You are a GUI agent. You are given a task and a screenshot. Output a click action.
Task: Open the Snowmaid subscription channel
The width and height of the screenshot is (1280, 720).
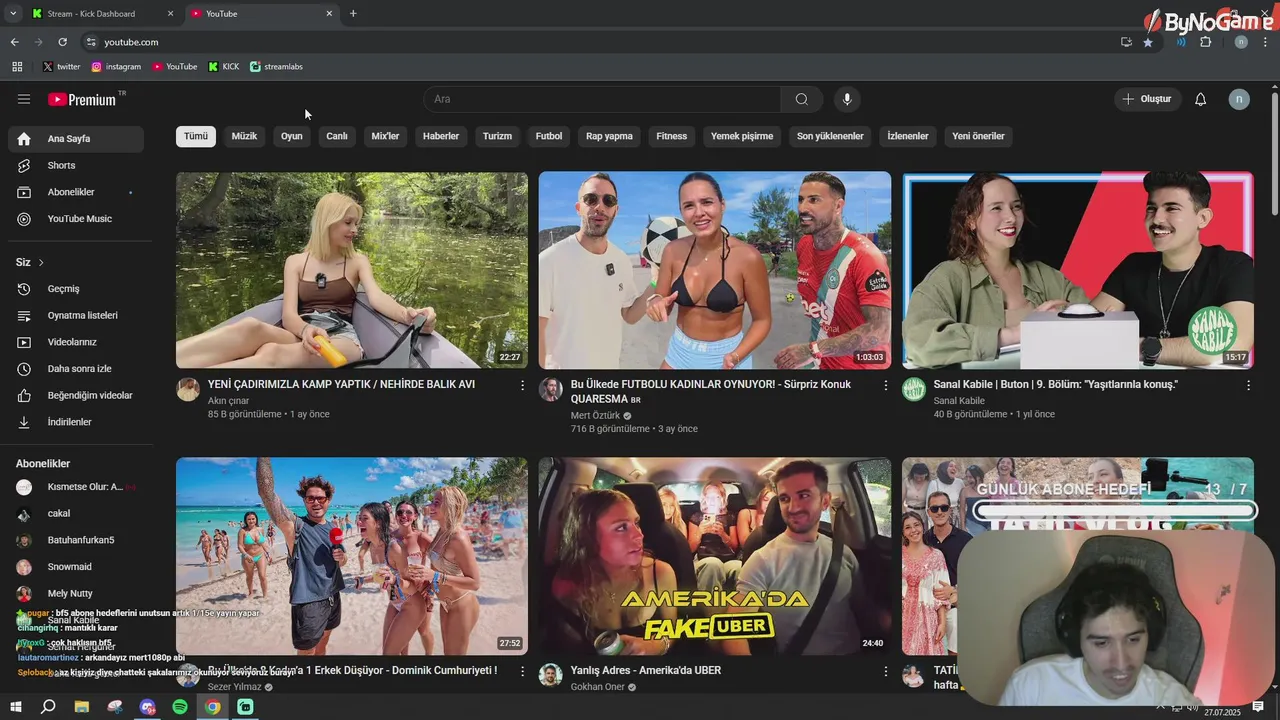click(76, 567)
